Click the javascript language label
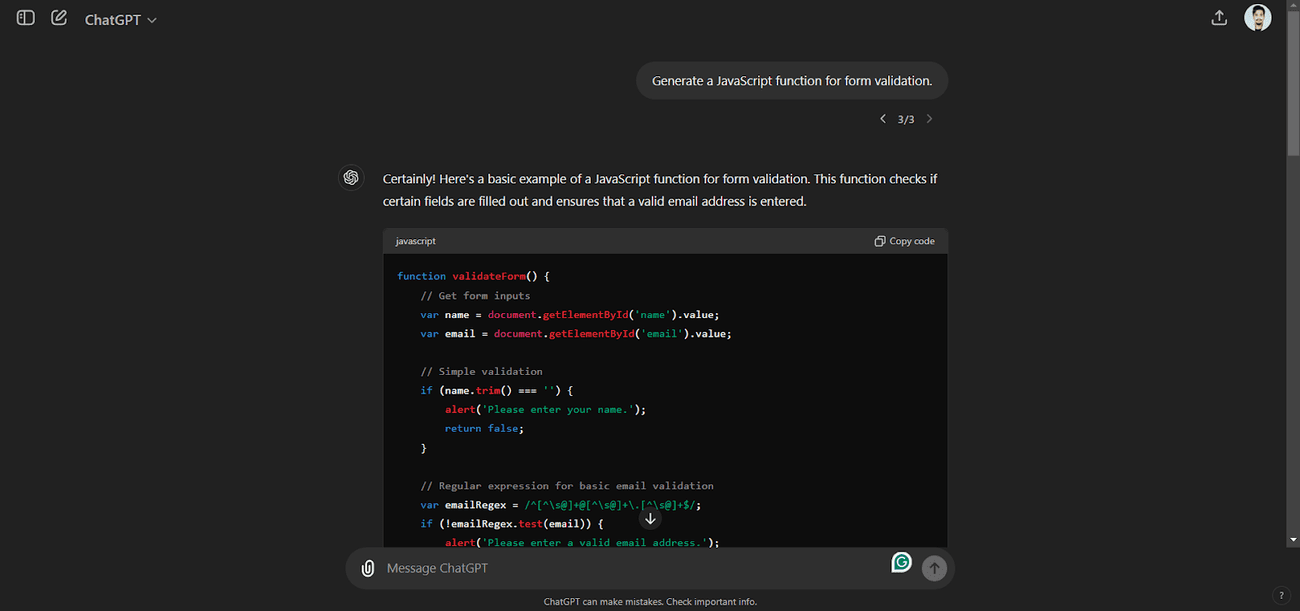Image resolution: width=1300 pixels, height=611 pixels. (x=416, y=241)
